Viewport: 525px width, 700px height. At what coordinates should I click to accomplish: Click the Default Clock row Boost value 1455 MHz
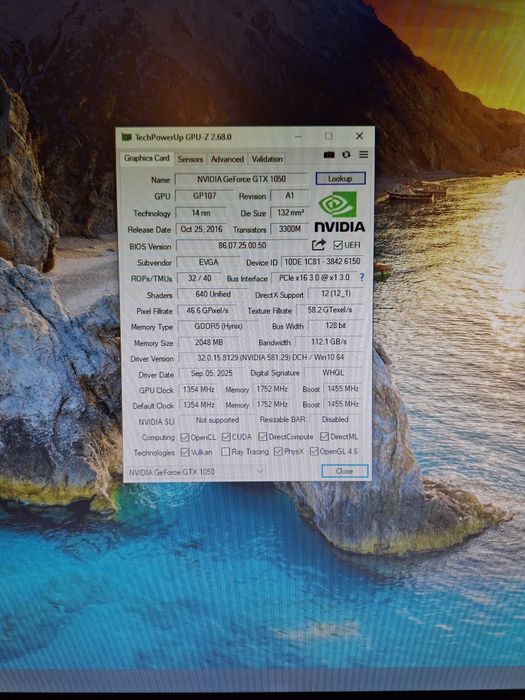click(343, 404)
